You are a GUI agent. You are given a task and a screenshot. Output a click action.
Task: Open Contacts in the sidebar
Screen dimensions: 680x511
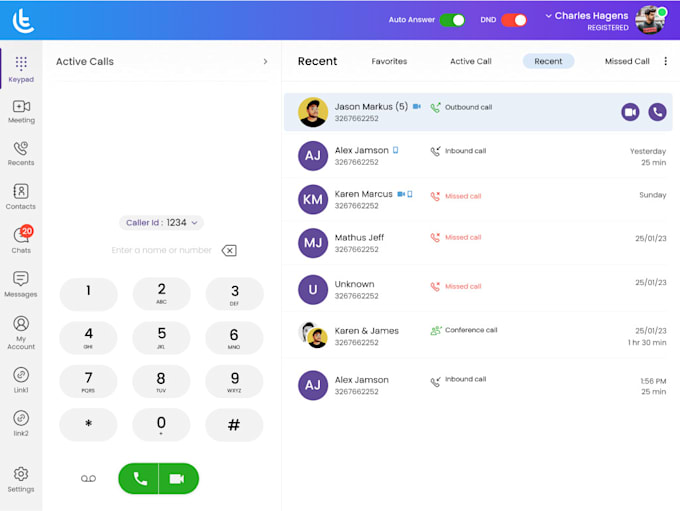click(x=21, y=197)
